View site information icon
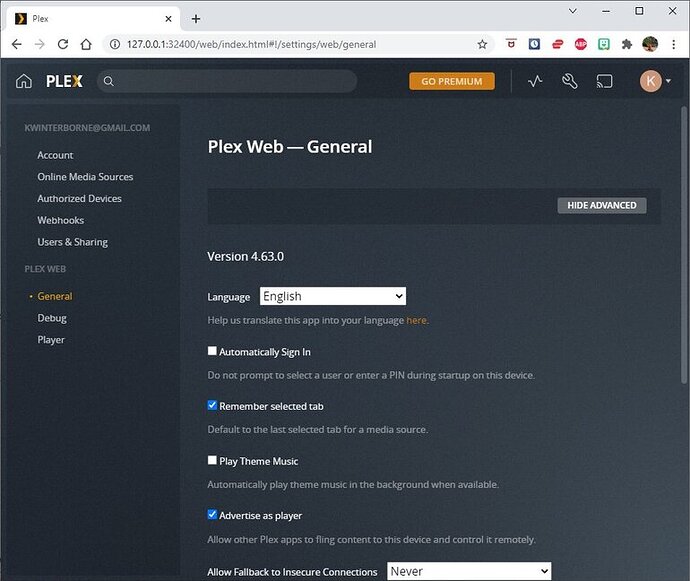 coord(115,44)
